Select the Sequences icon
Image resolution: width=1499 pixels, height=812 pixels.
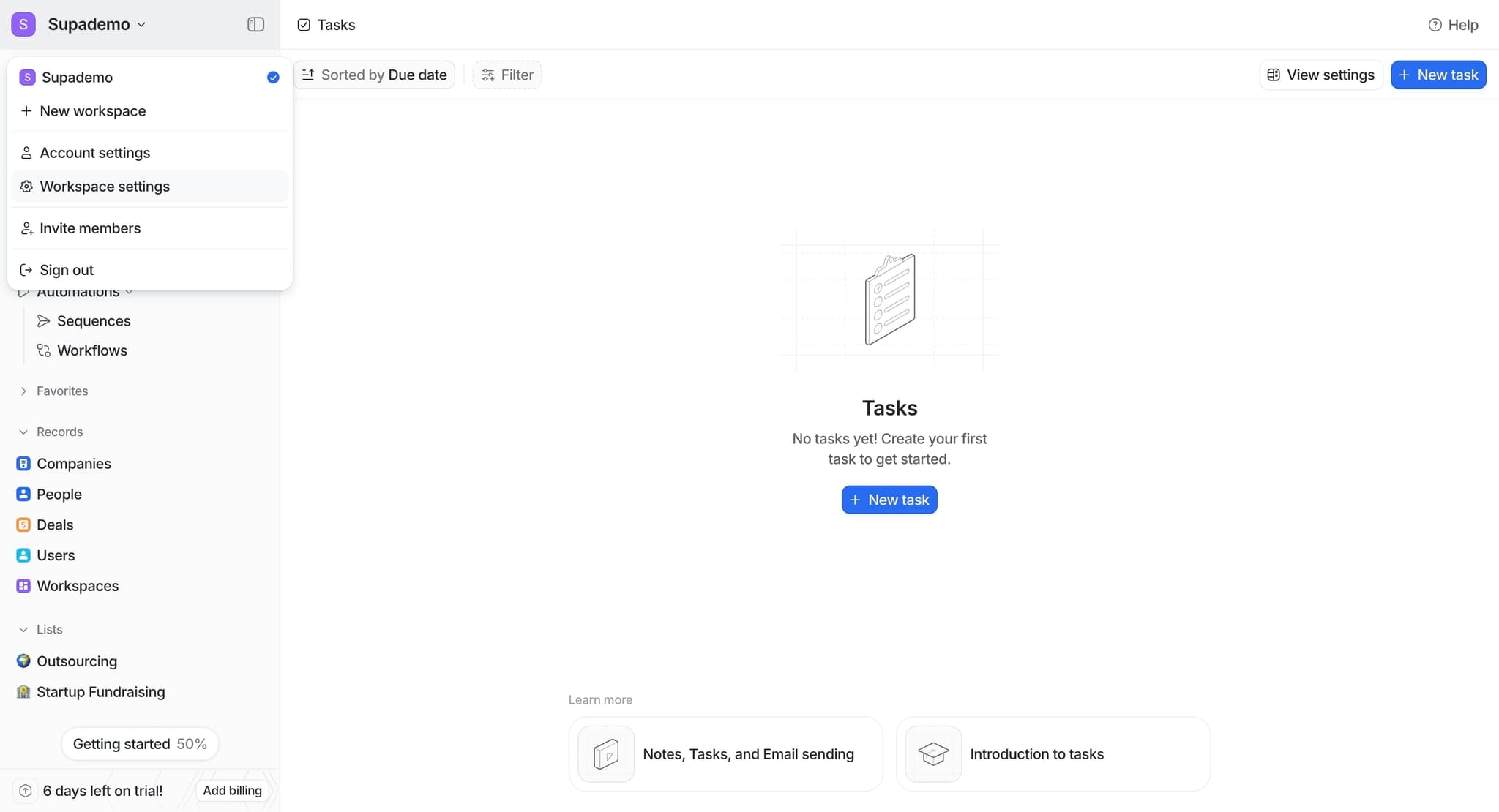[44, 320]
